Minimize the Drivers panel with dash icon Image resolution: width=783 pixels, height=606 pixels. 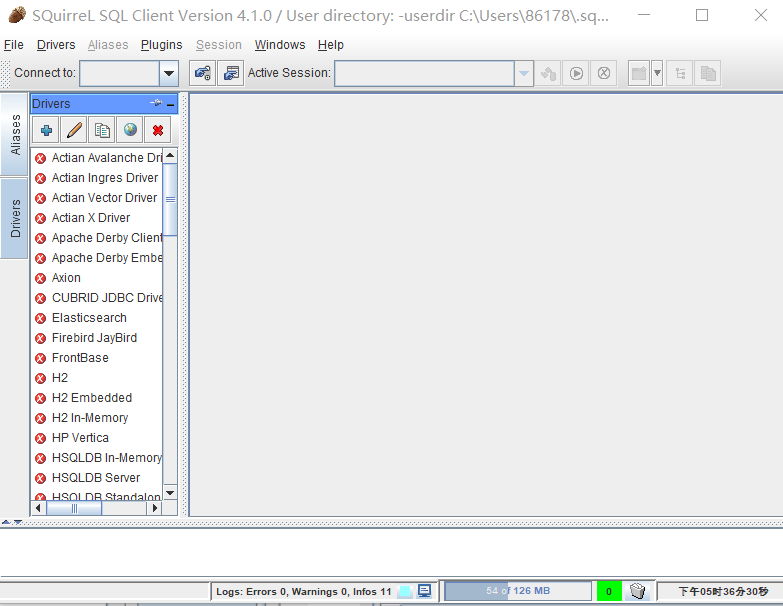point(171,104)
